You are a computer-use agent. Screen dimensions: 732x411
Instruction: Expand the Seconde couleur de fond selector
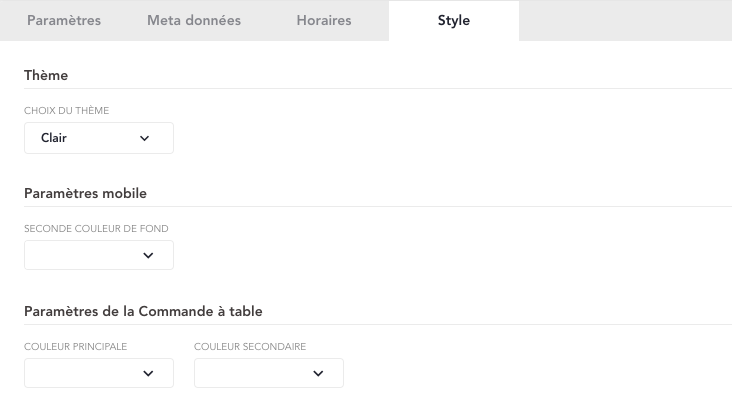(99, 255)
